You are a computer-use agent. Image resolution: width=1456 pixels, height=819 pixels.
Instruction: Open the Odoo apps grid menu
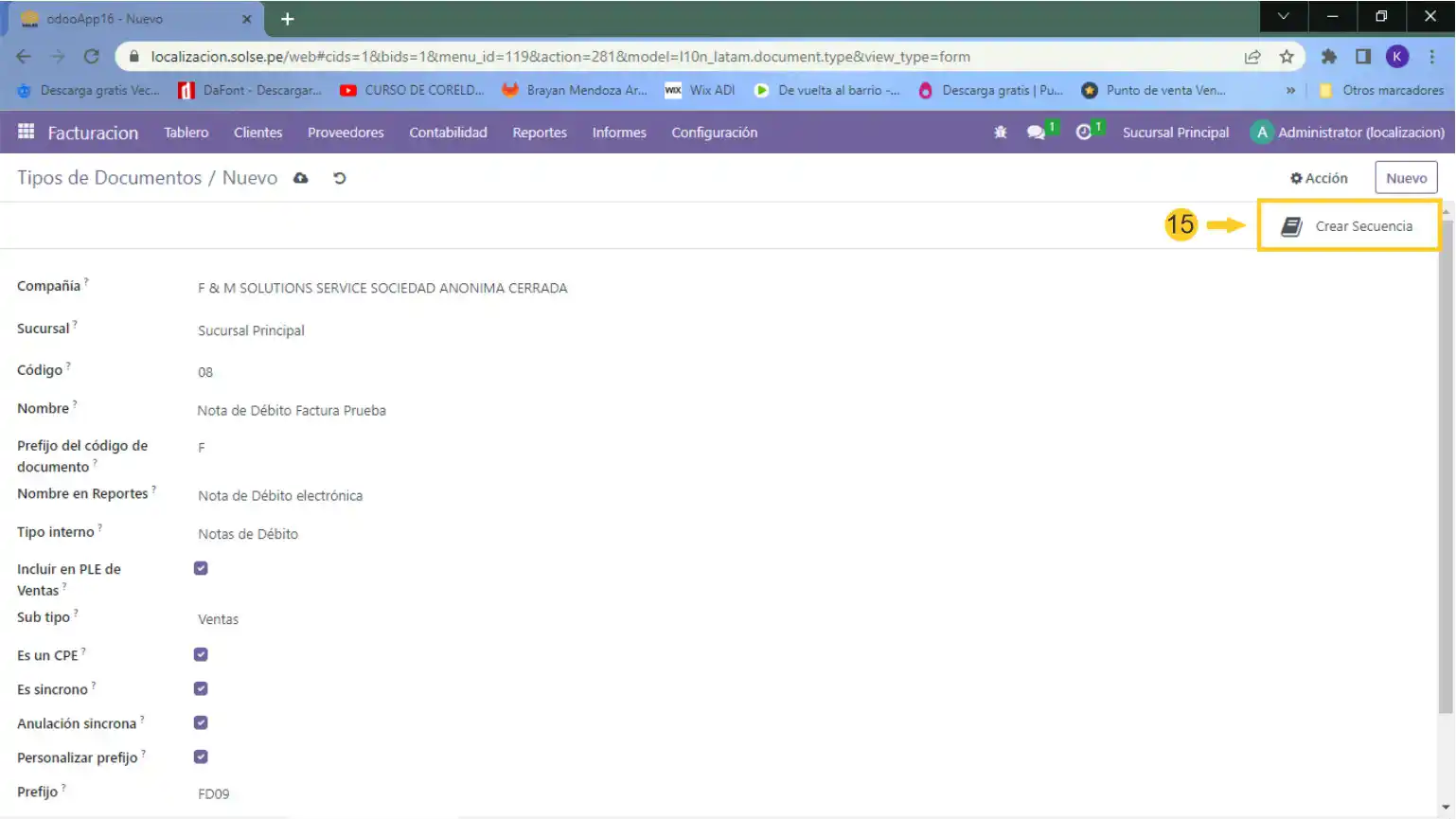27,132
